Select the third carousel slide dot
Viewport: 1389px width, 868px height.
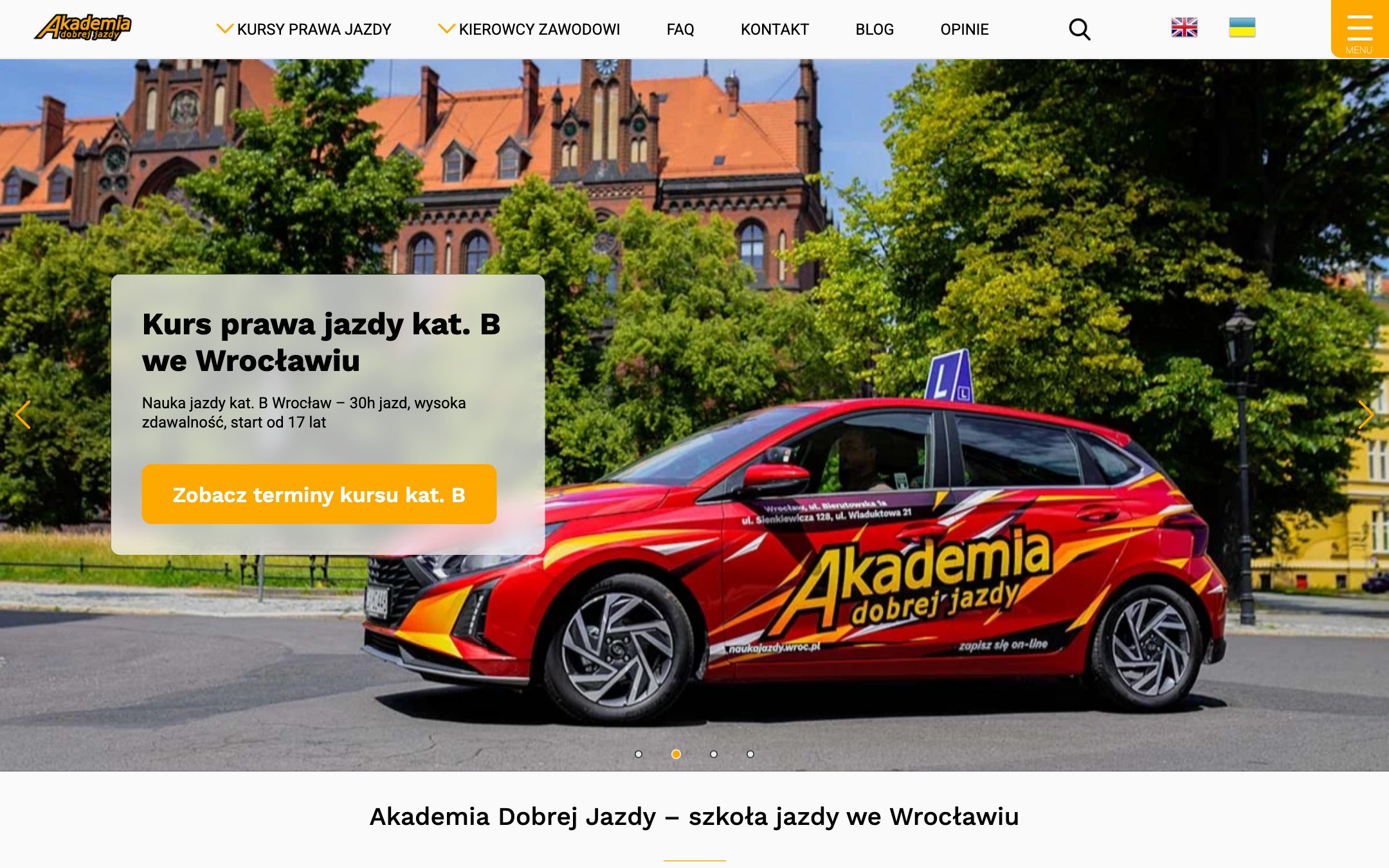click(x=714, y=754)
